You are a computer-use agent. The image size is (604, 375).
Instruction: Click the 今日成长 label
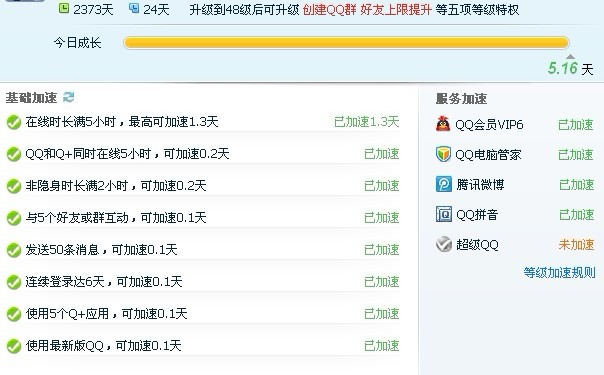coord(77,42)
